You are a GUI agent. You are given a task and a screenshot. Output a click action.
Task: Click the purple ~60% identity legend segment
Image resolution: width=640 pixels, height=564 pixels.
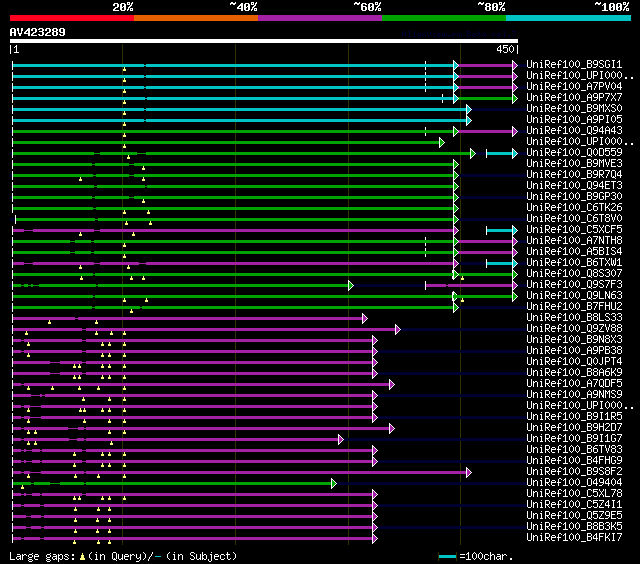pos(320,18)
